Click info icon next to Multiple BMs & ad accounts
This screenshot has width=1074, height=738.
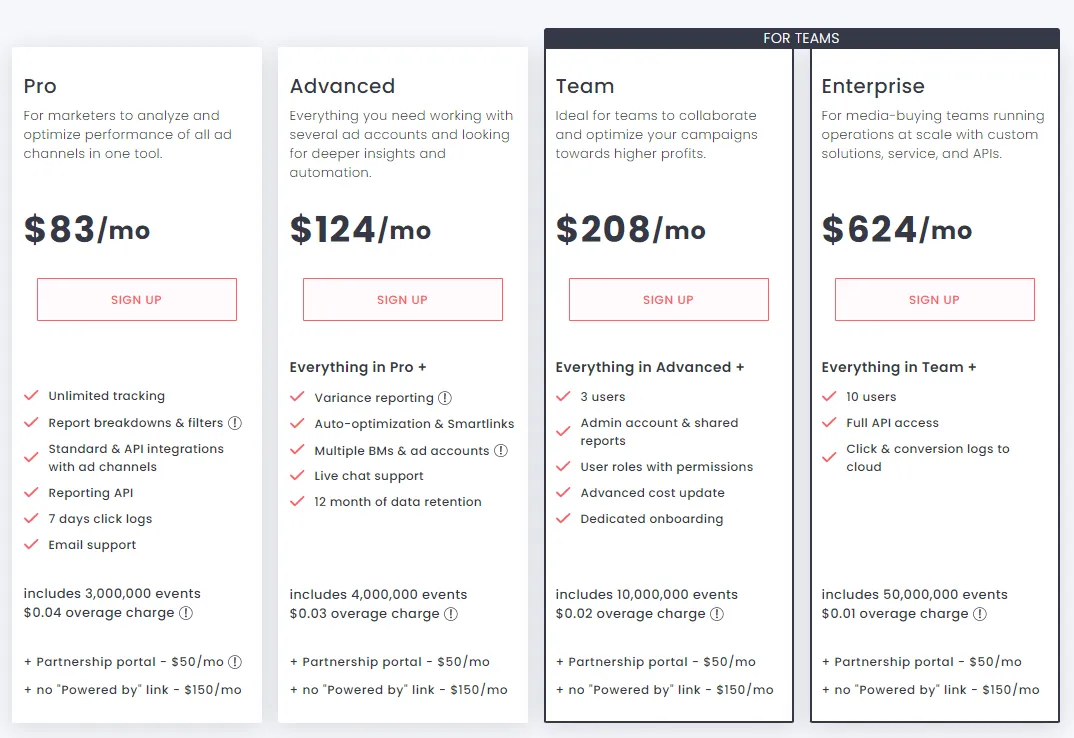[501, 451]
